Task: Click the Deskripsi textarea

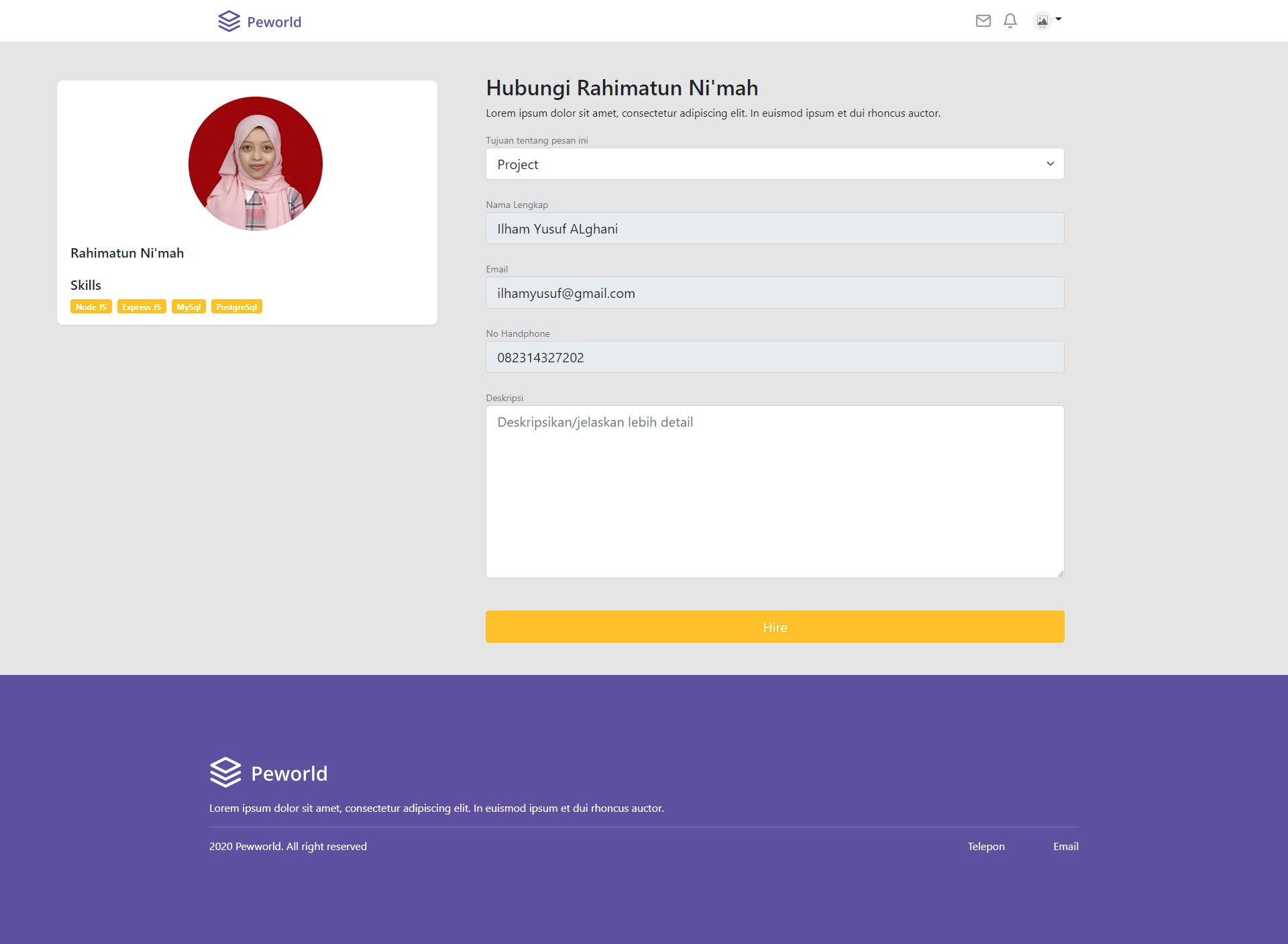Action: [774, 491]
